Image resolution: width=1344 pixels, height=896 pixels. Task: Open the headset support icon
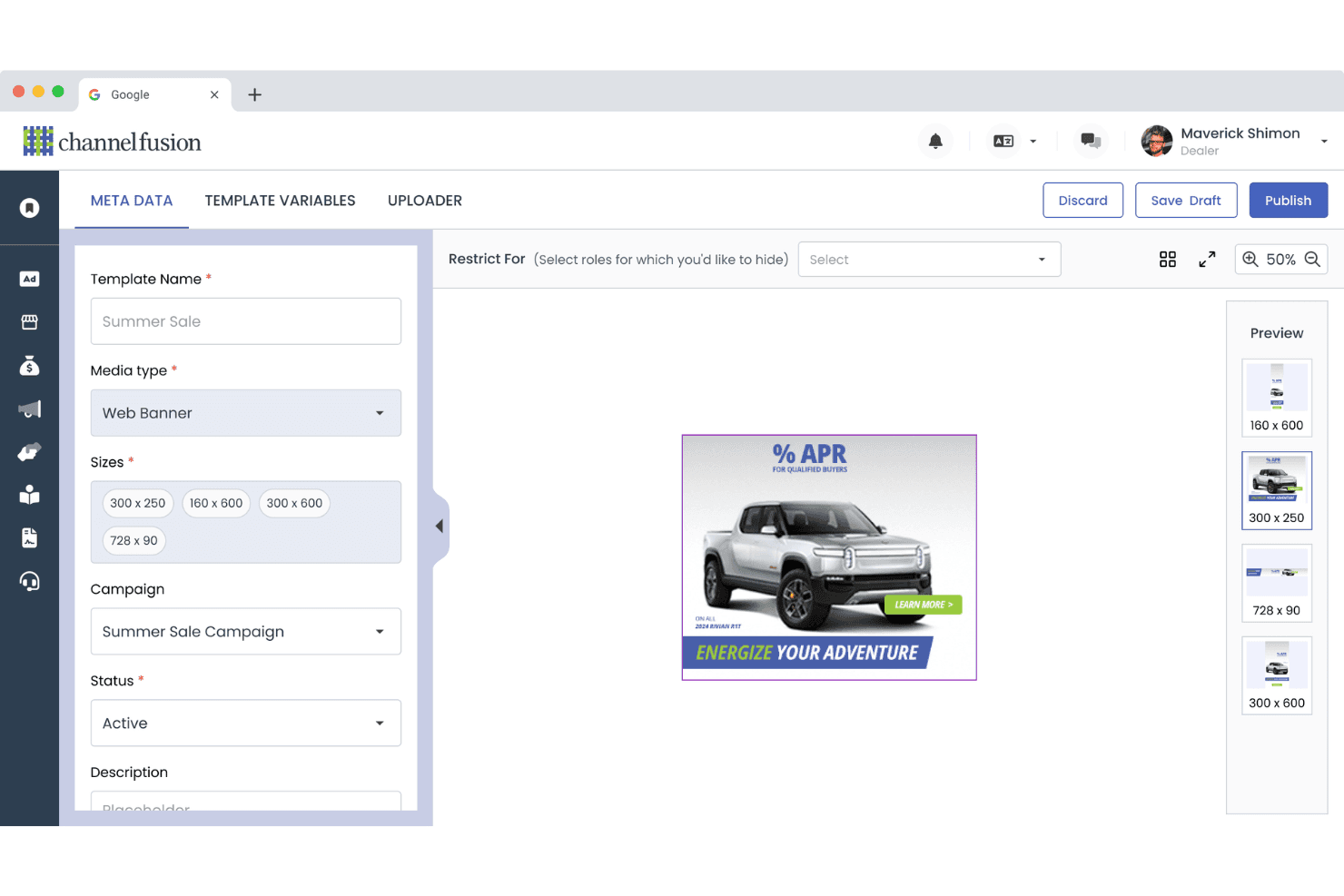[x=30, y=581]
